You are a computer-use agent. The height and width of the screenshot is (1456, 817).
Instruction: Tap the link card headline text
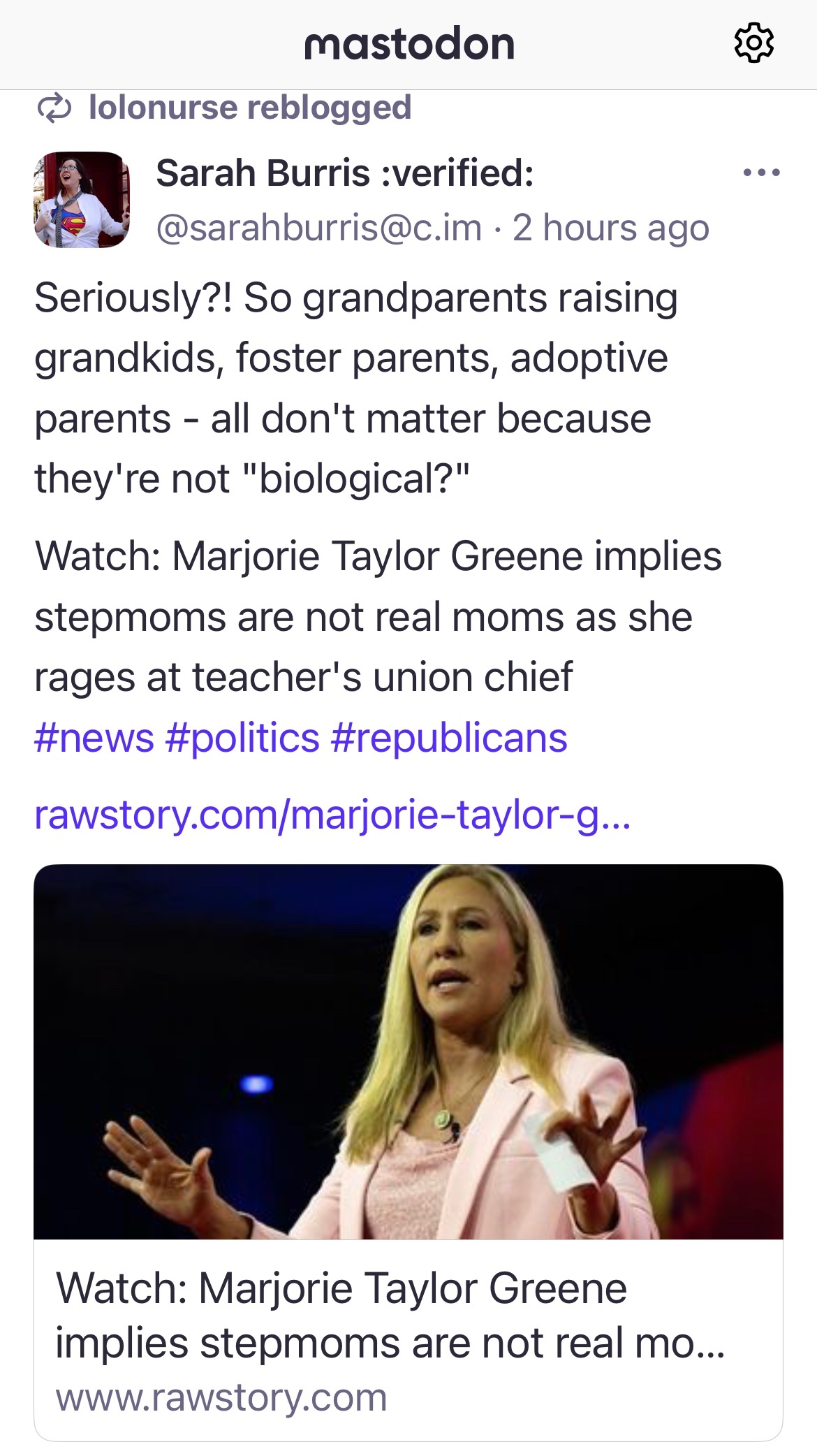(x=390, y=1315)
